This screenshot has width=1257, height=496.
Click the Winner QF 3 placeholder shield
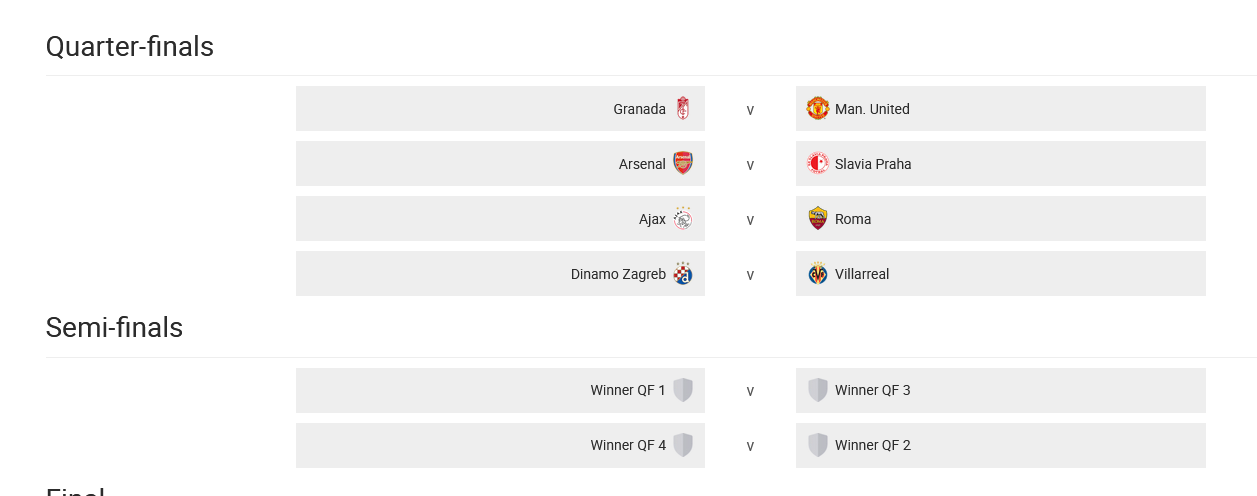click(x=818, y=390)
